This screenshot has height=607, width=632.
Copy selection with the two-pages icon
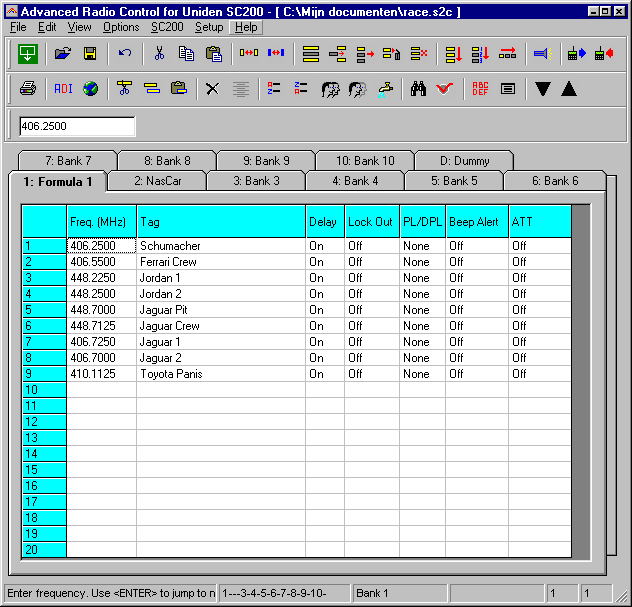point(186,54)
